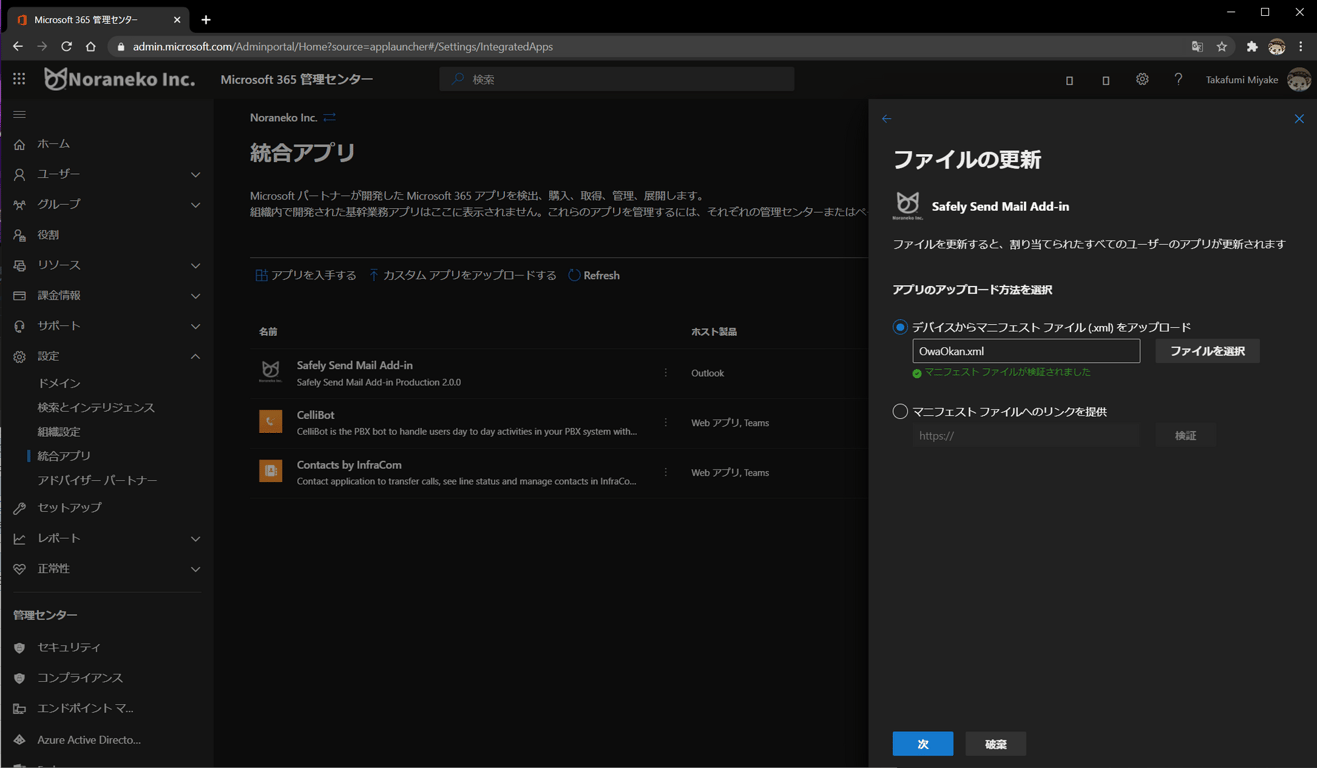
Task: Click the 破棄 button
Action: (x=996, y=744)
